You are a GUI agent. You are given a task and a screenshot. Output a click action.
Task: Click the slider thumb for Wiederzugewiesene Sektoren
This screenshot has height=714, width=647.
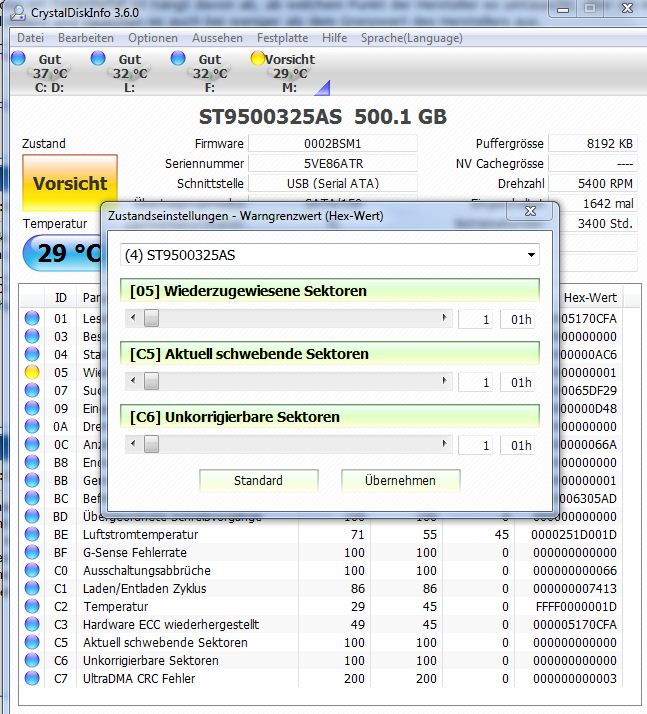coord(152,318)
